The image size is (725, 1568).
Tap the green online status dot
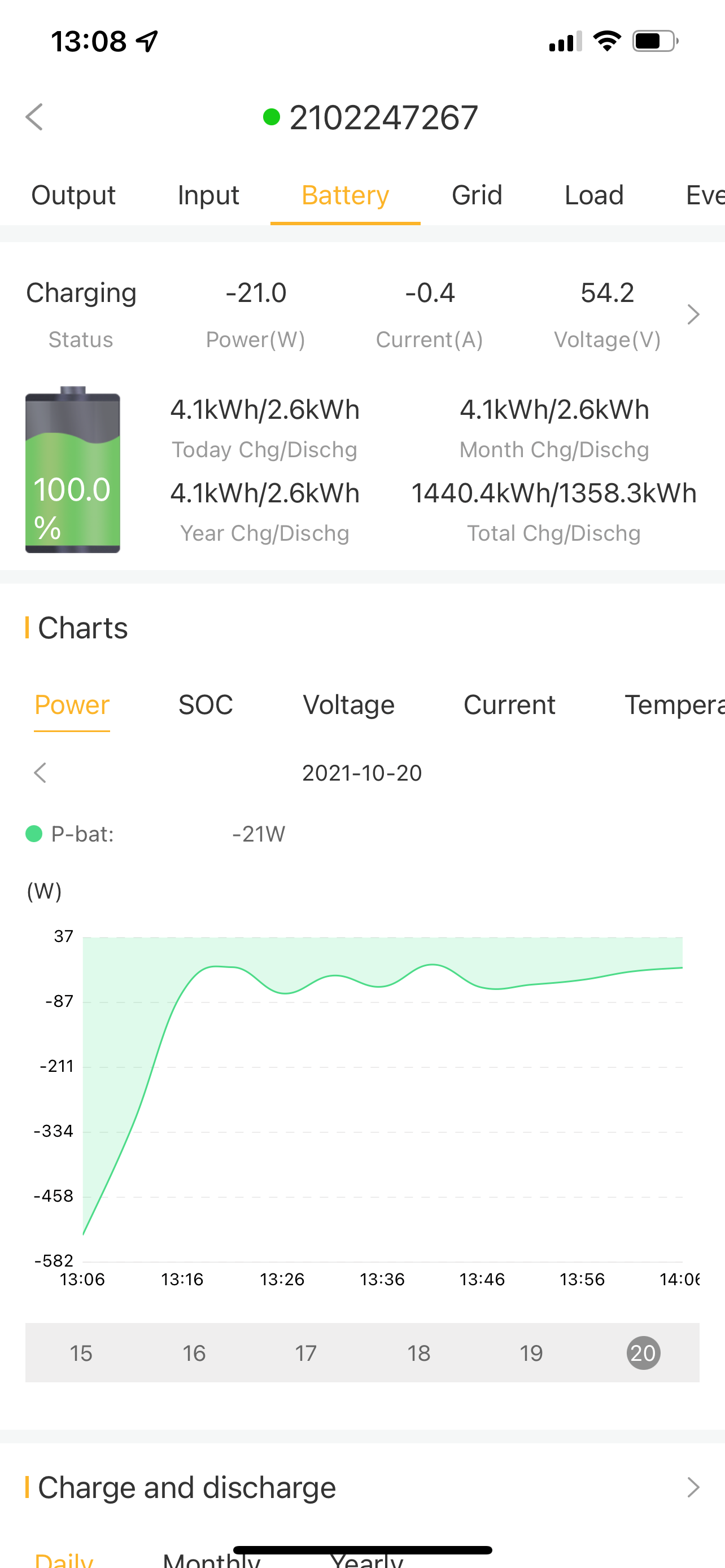pos(272,117)
